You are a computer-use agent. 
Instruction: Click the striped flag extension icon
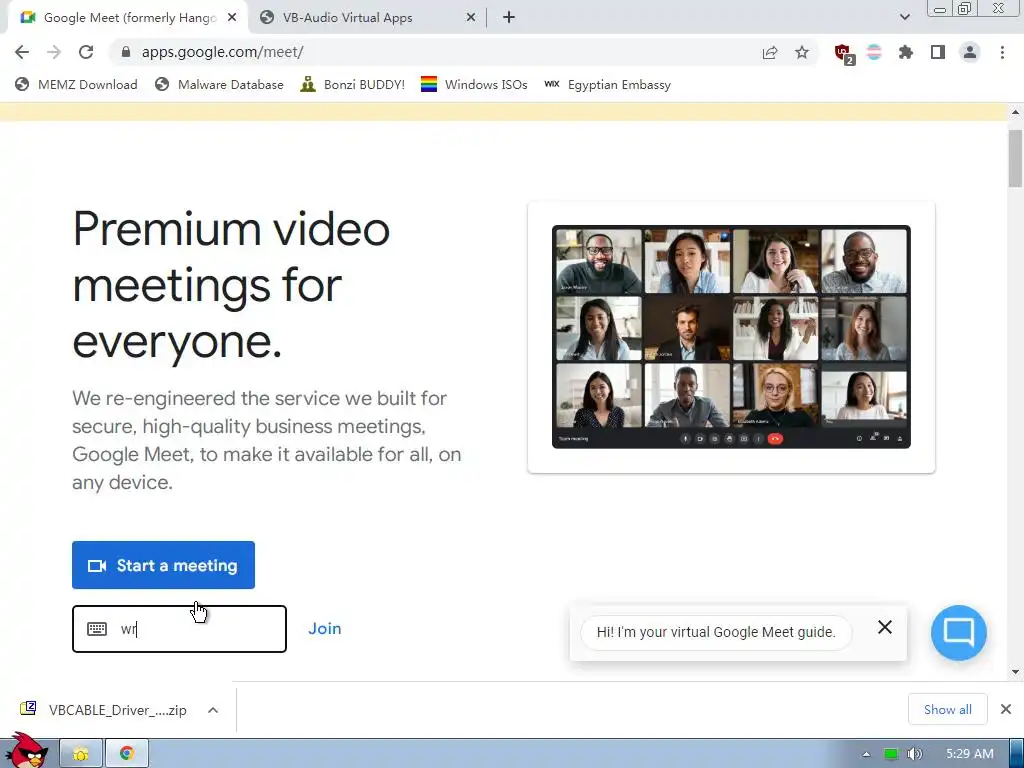point(874,52)
